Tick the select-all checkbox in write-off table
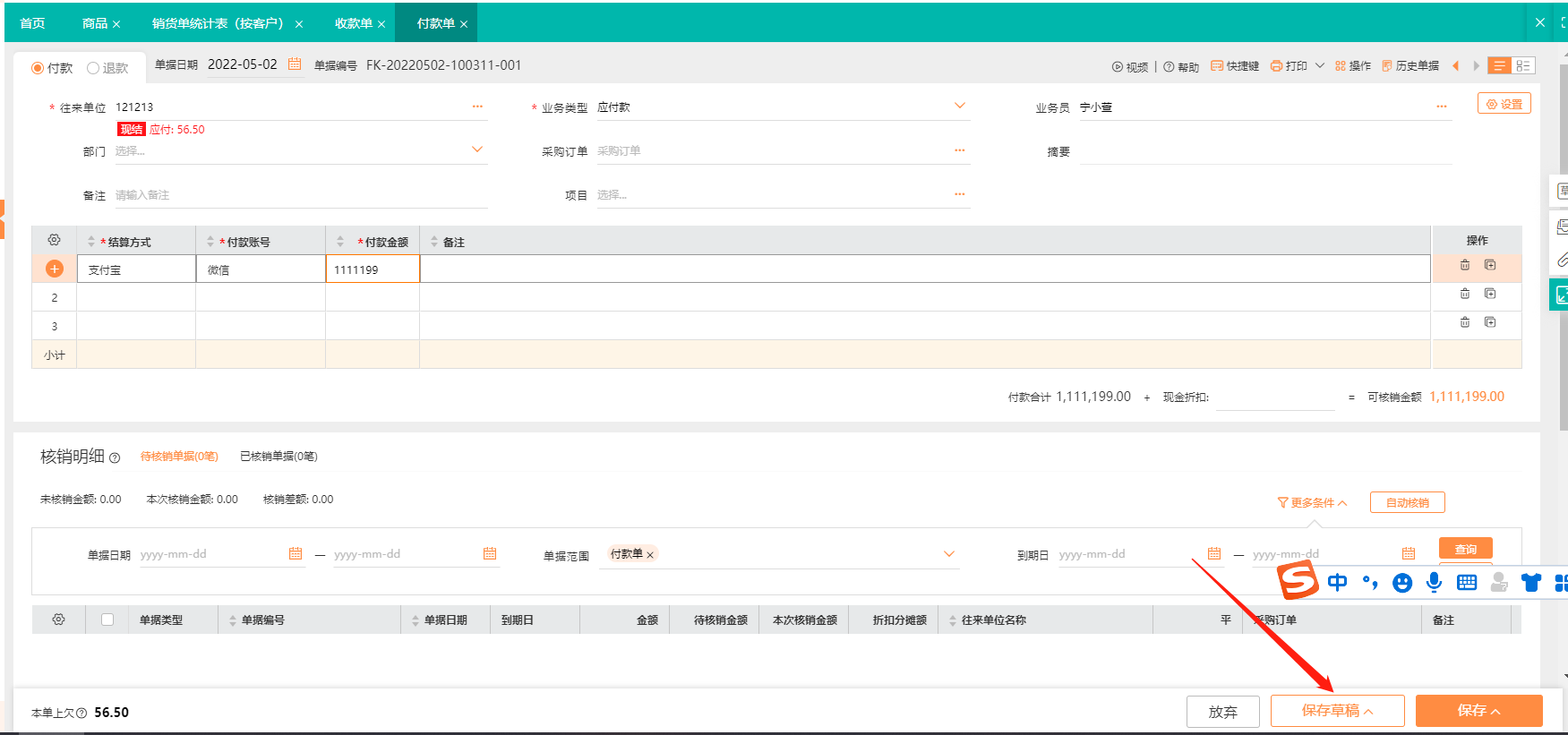1568x735 pixels. click(x=107, y=620)
